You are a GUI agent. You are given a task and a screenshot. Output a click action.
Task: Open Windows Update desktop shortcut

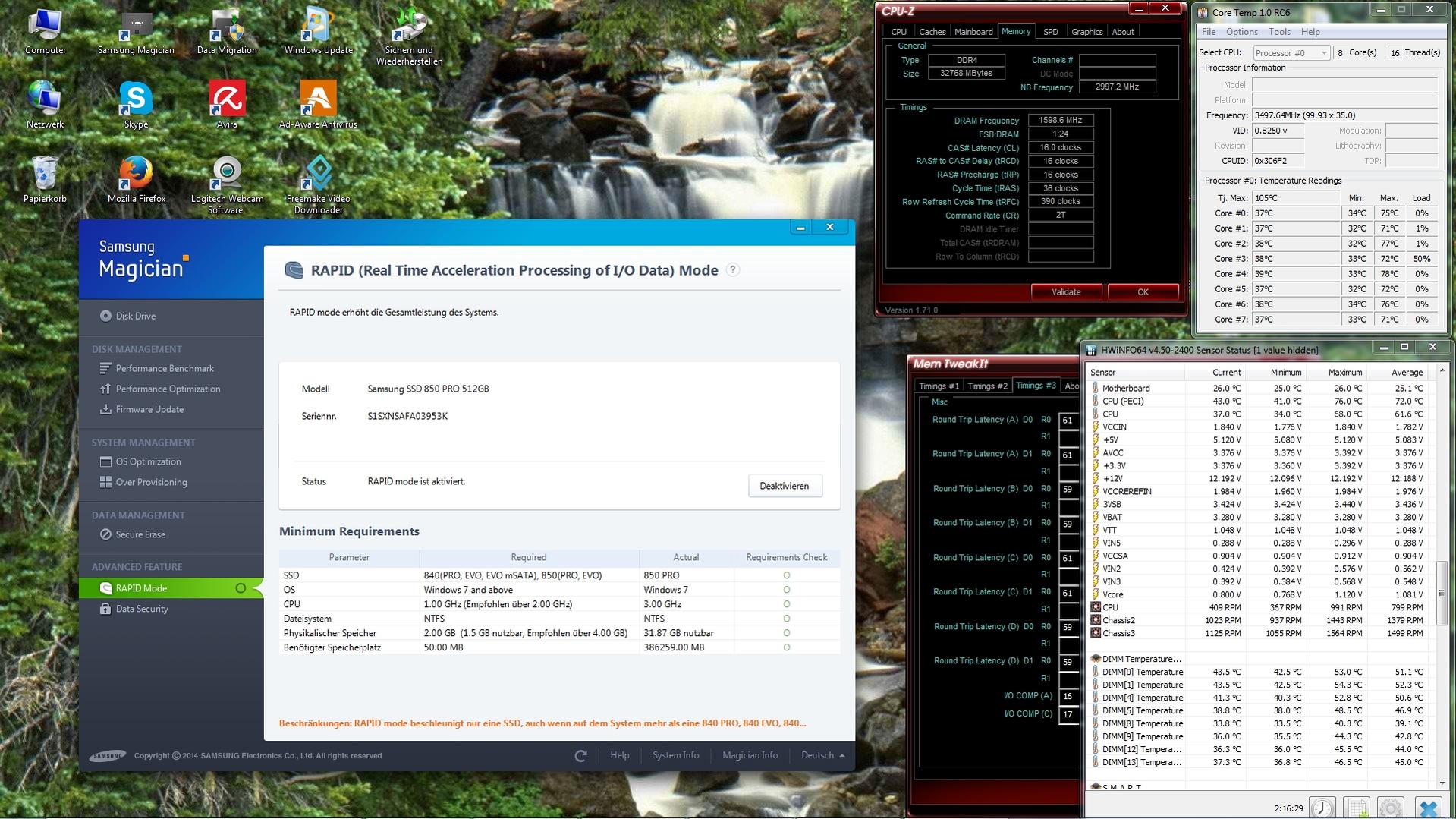318,32
